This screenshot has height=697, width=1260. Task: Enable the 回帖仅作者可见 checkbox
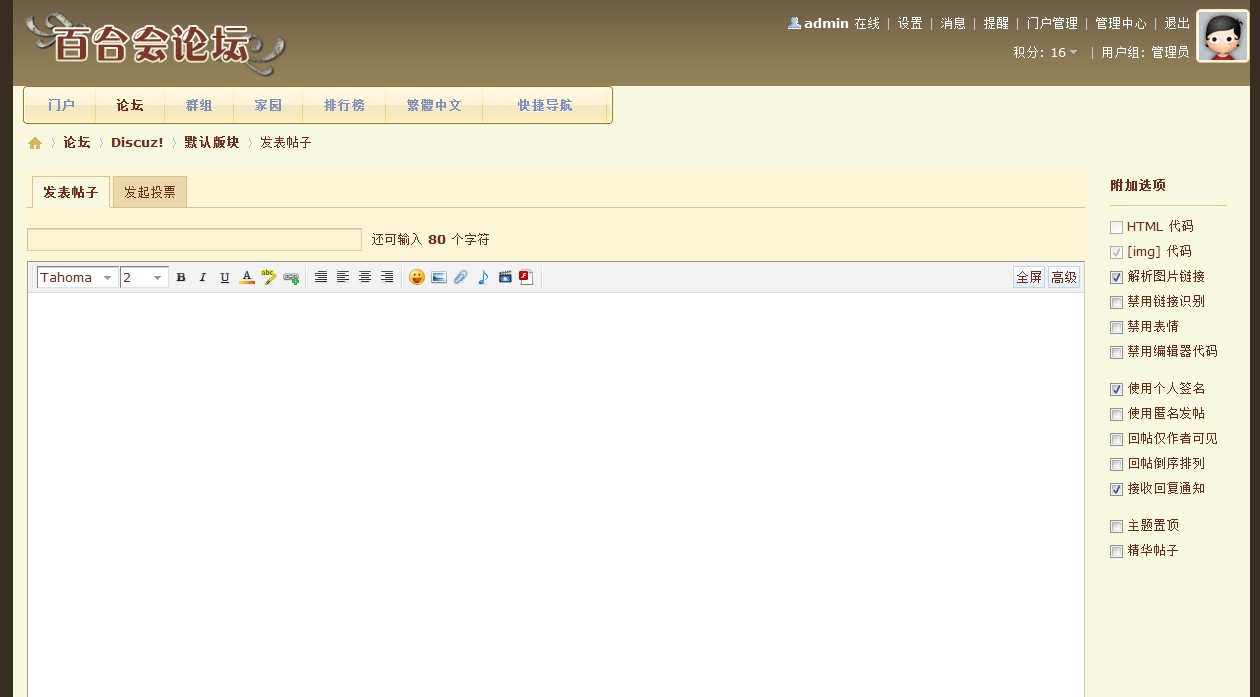coord(1116,440)
